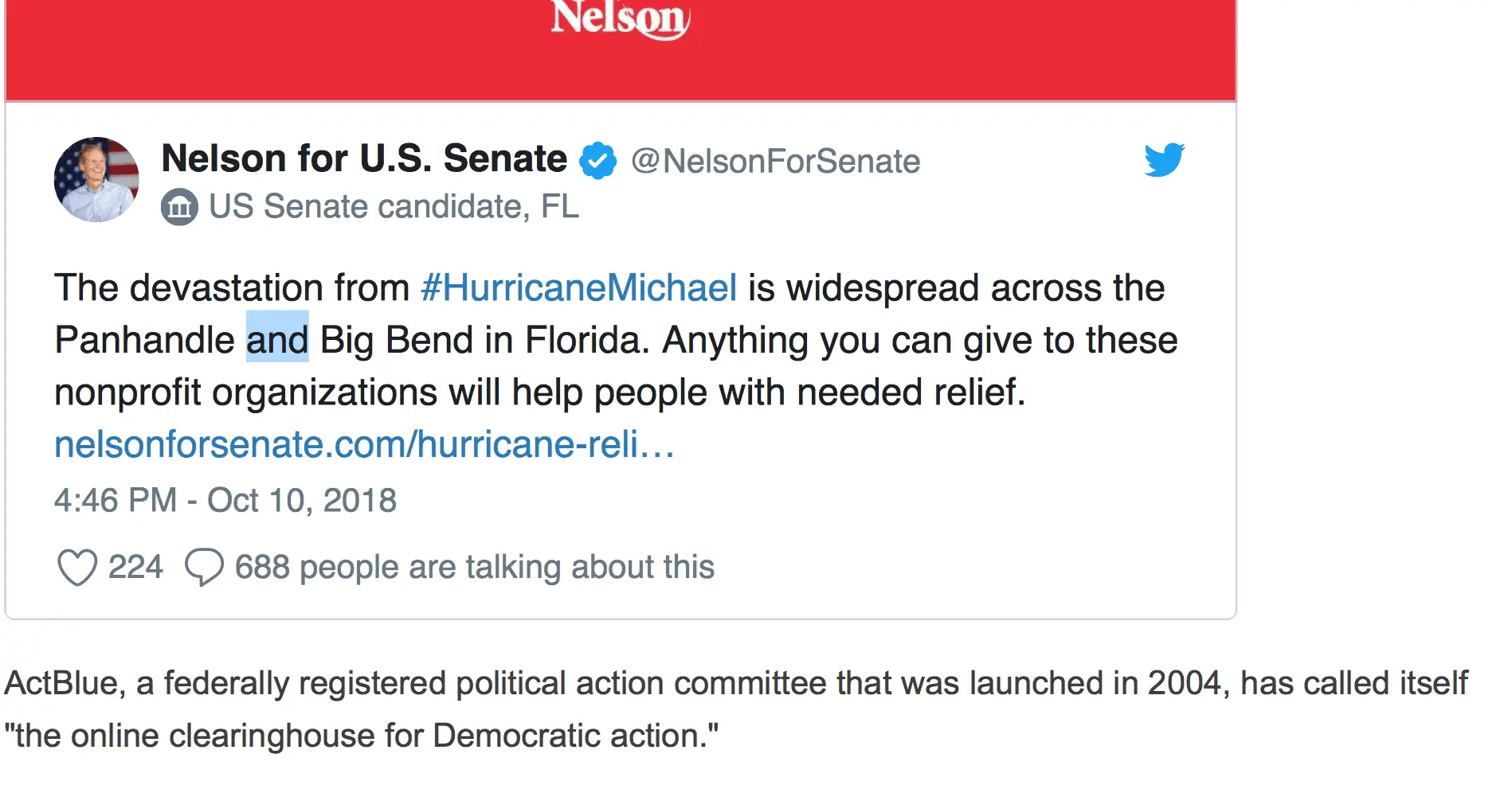Open the @NelsonForSenate handle

tap(775, 162)
